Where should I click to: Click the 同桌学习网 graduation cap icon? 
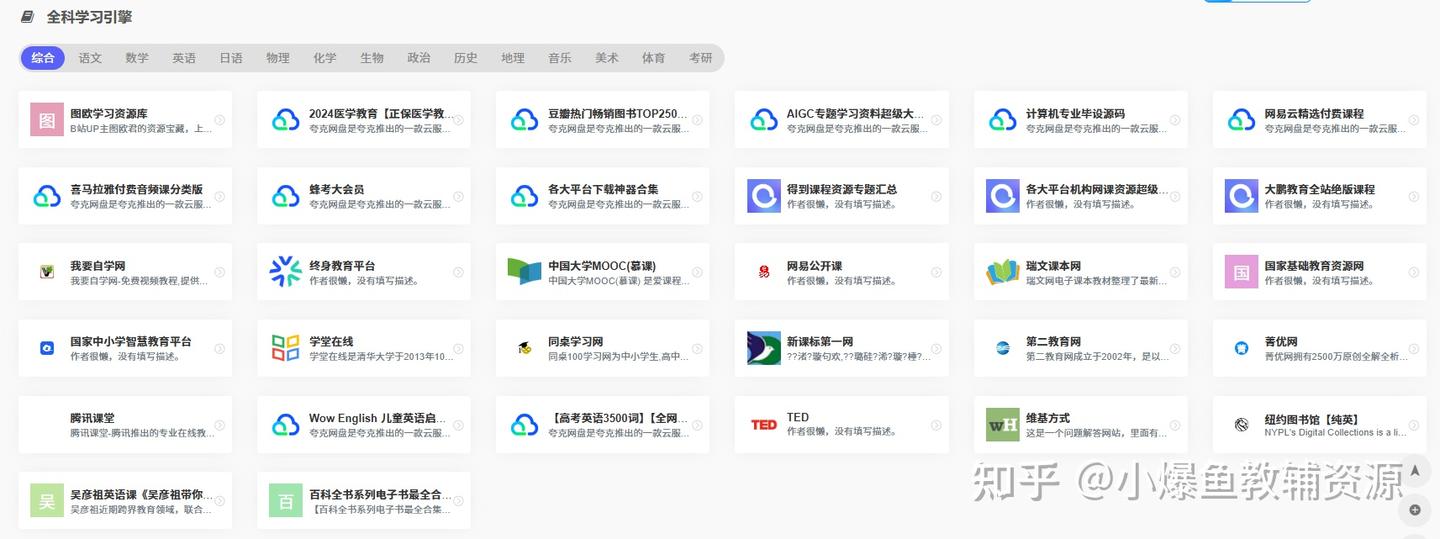(x=525, y=348)
